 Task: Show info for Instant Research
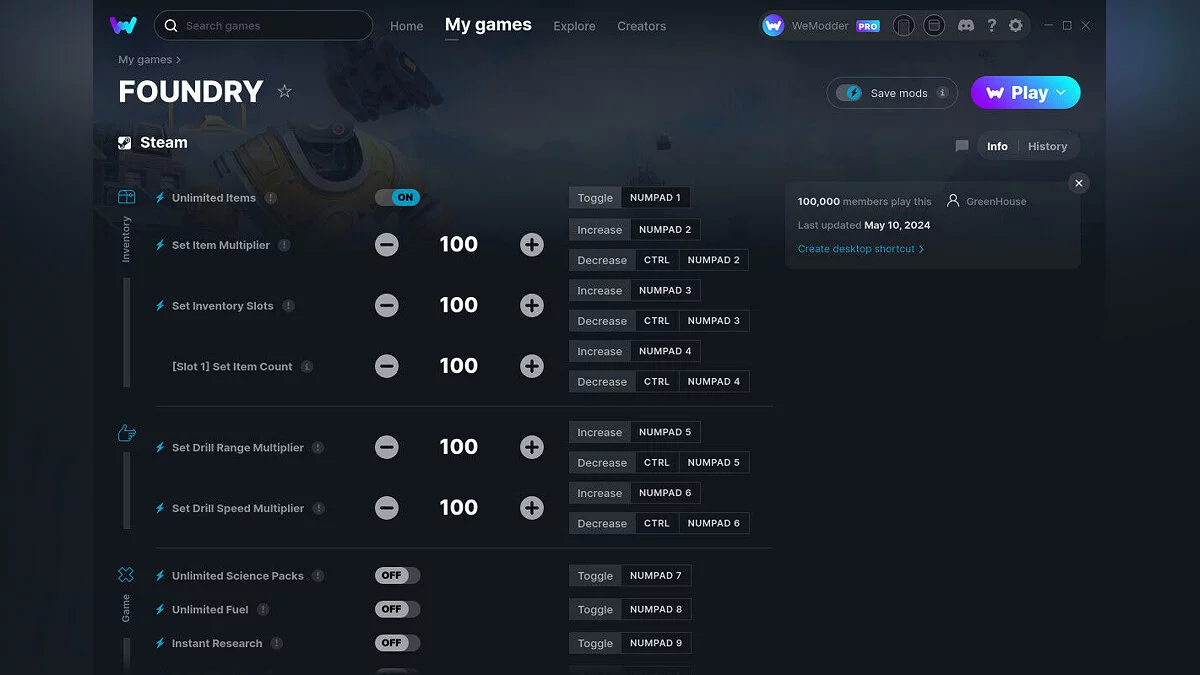click(x=277, y=644)
